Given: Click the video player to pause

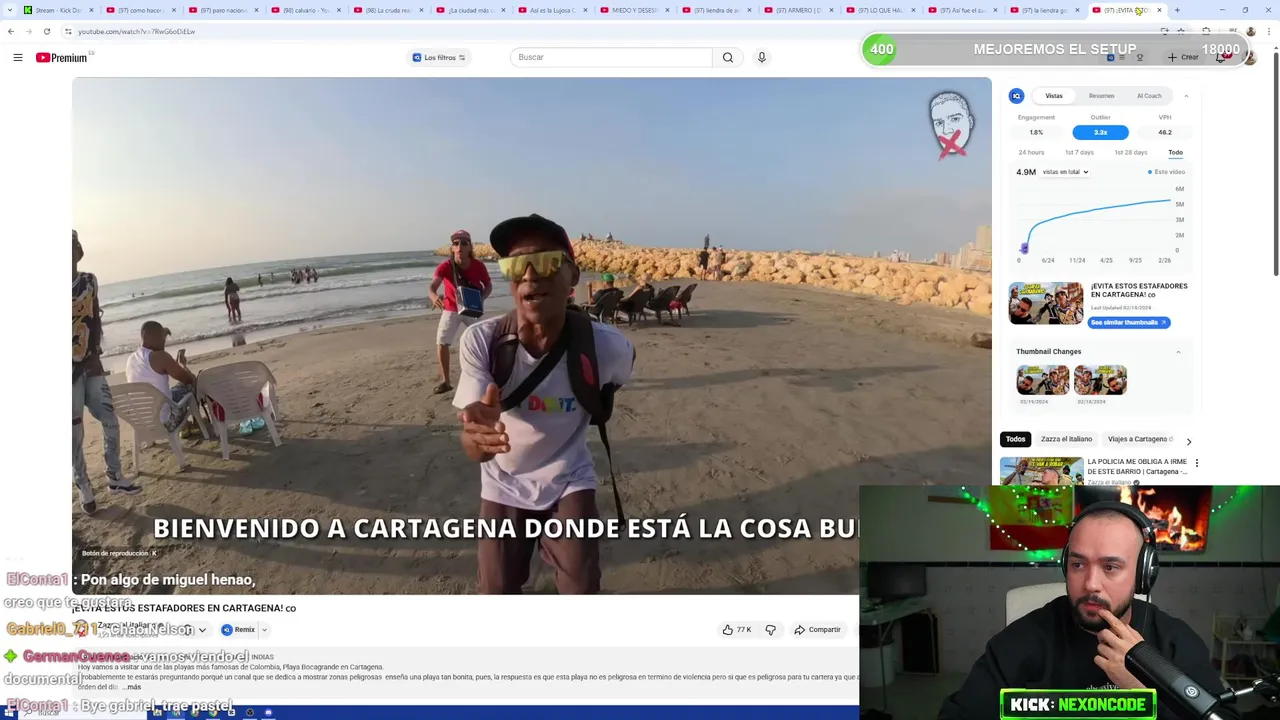Looking at the screenshot, I should [531, 335].
